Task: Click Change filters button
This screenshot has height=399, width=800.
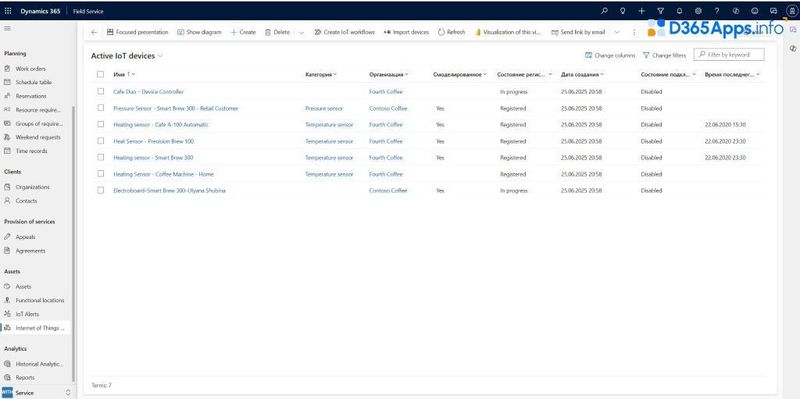Action: click(664, 55)
